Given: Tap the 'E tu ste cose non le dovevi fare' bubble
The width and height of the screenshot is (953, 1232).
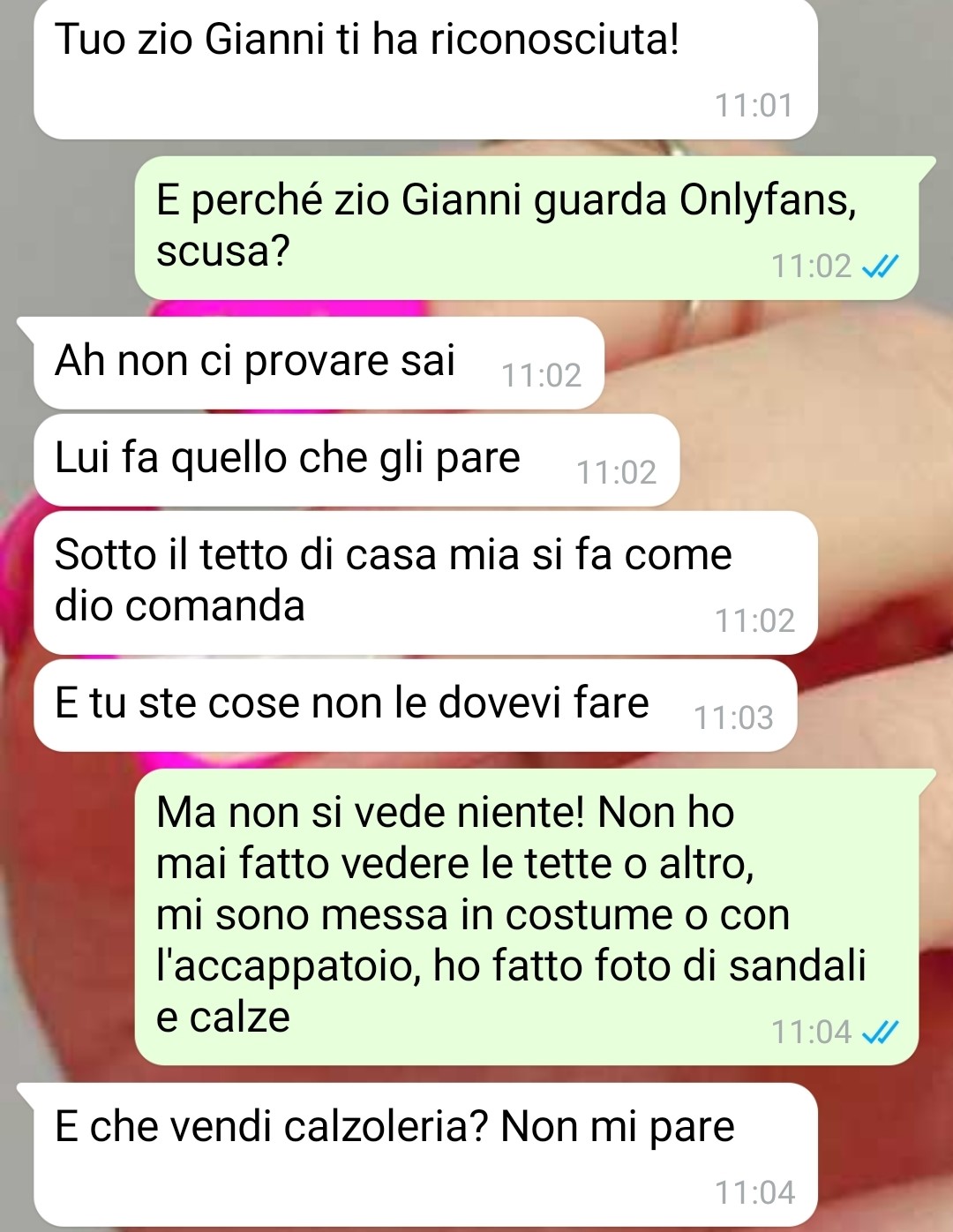Looking at the screenshot, I should point(416,705).
